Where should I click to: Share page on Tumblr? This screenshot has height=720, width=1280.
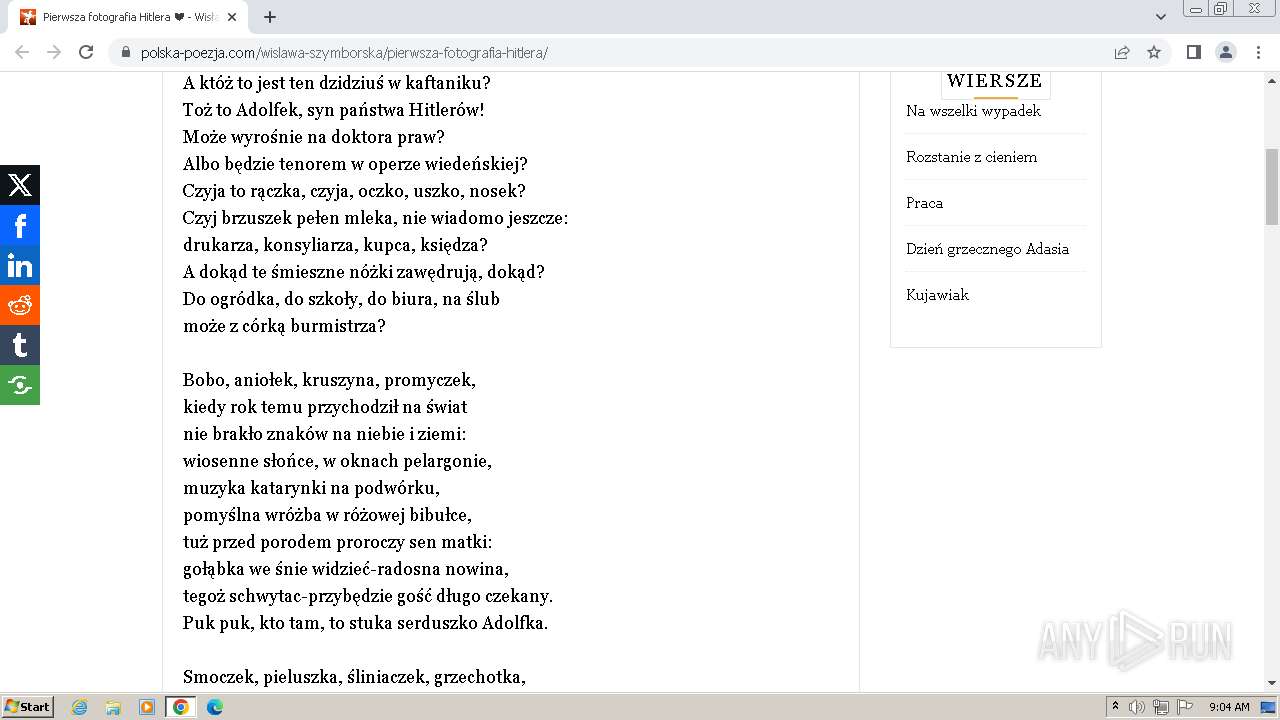click(20, 345)
